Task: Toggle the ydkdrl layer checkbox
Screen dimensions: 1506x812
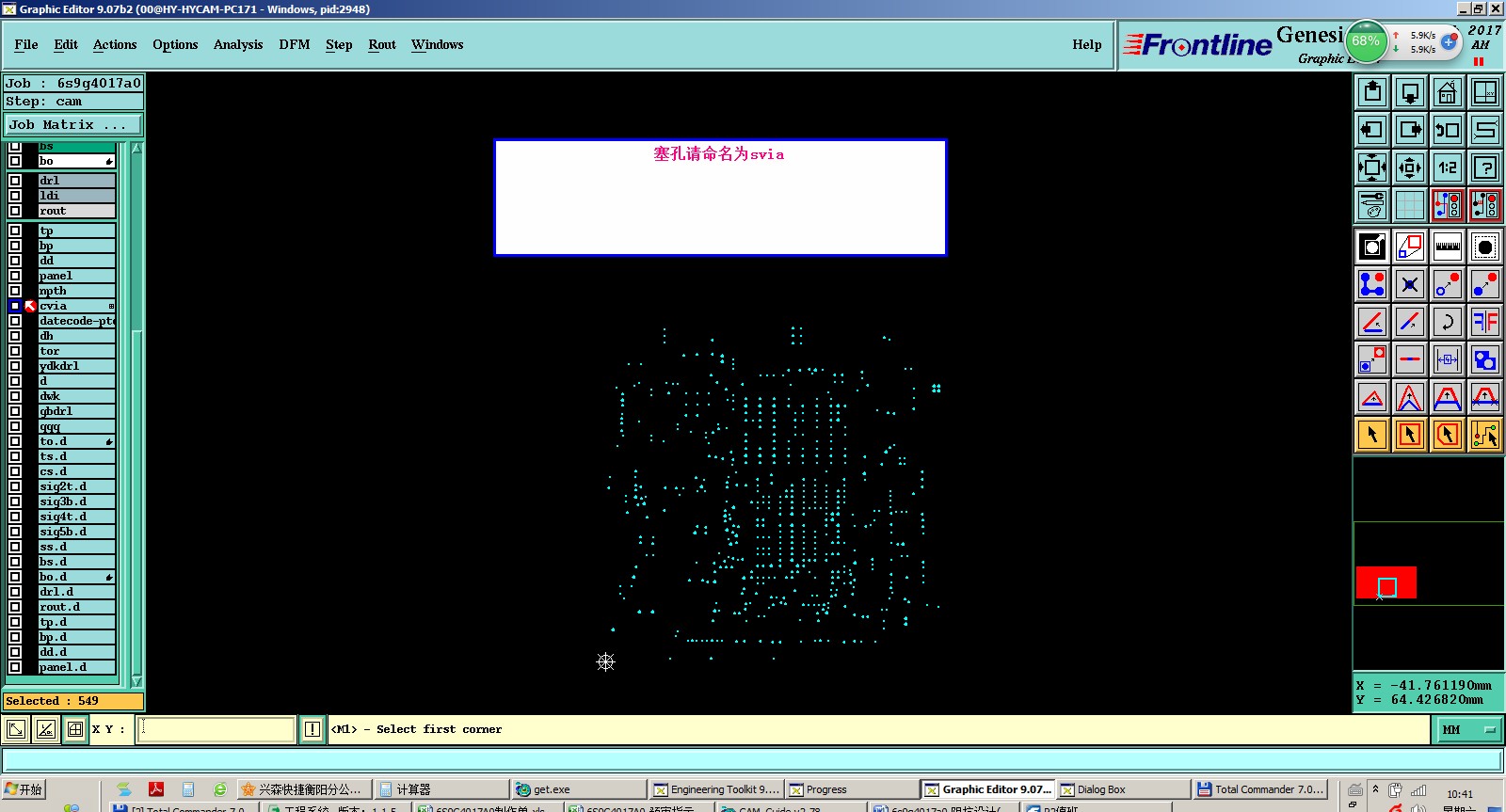Action: [x=15, y=366]
